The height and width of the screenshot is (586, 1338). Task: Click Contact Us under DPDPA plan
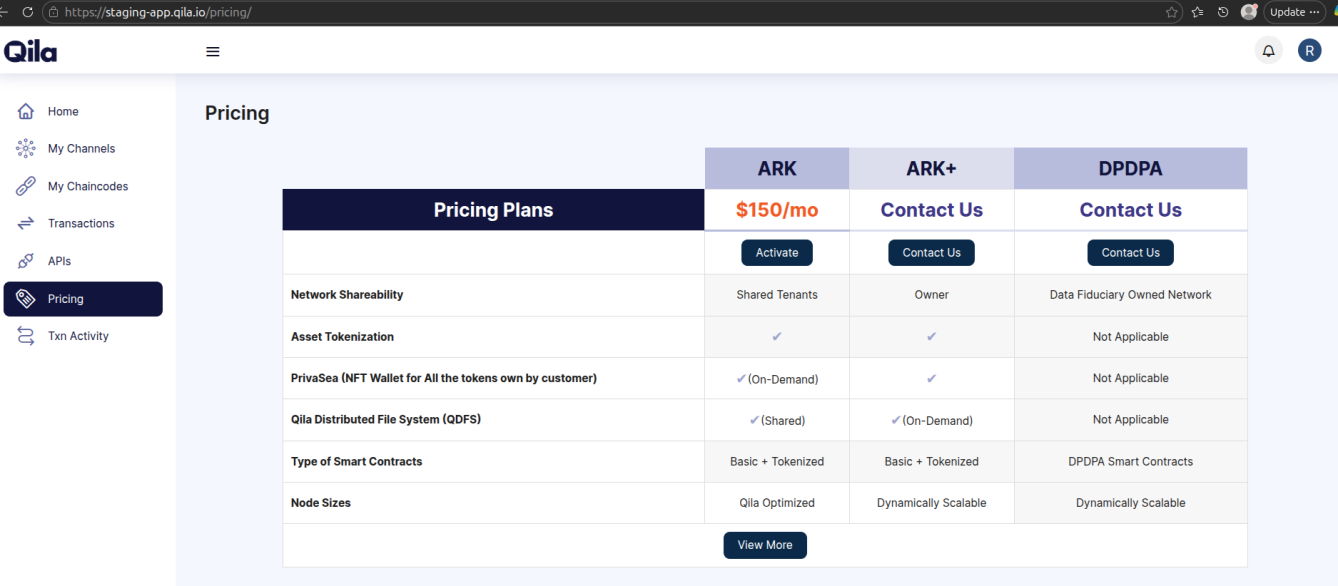point(1130,252)
